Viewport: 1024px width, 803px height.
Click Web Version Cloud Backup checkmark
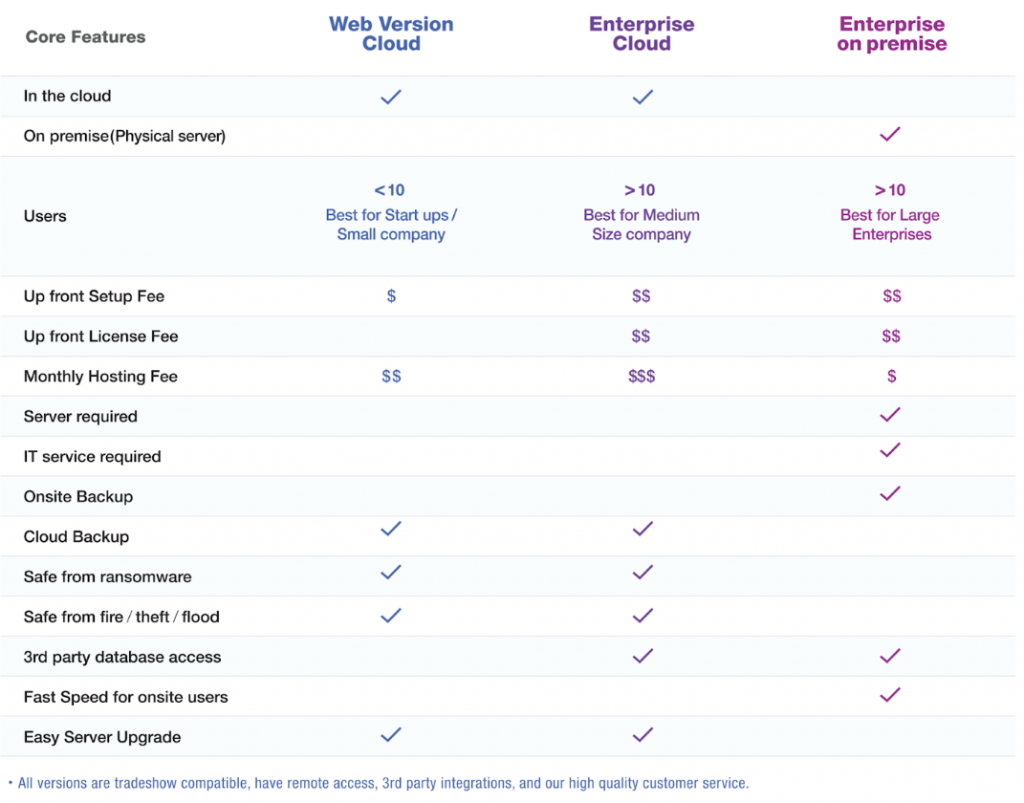(x=391, y=529)
